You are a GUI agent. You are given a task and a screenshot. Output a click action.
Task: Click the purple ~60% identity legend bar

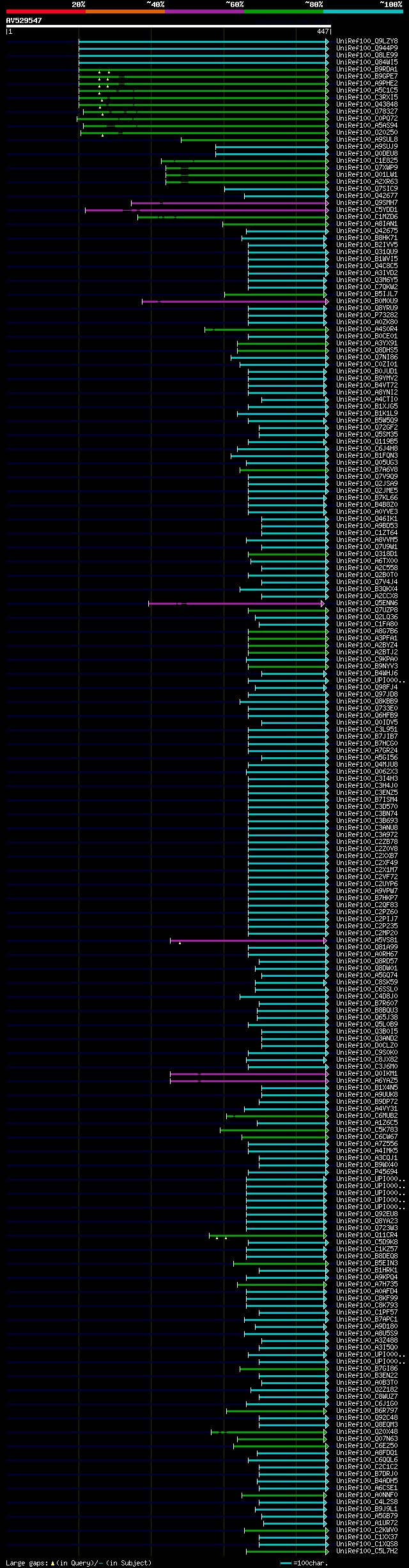[x=204, y=11]
